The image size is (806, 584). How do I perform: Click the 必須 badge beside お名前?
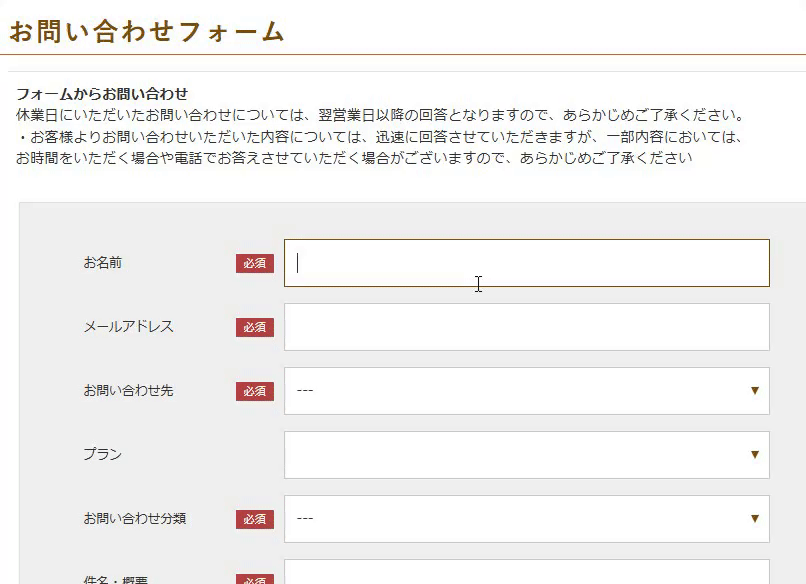tap(255, 263)
